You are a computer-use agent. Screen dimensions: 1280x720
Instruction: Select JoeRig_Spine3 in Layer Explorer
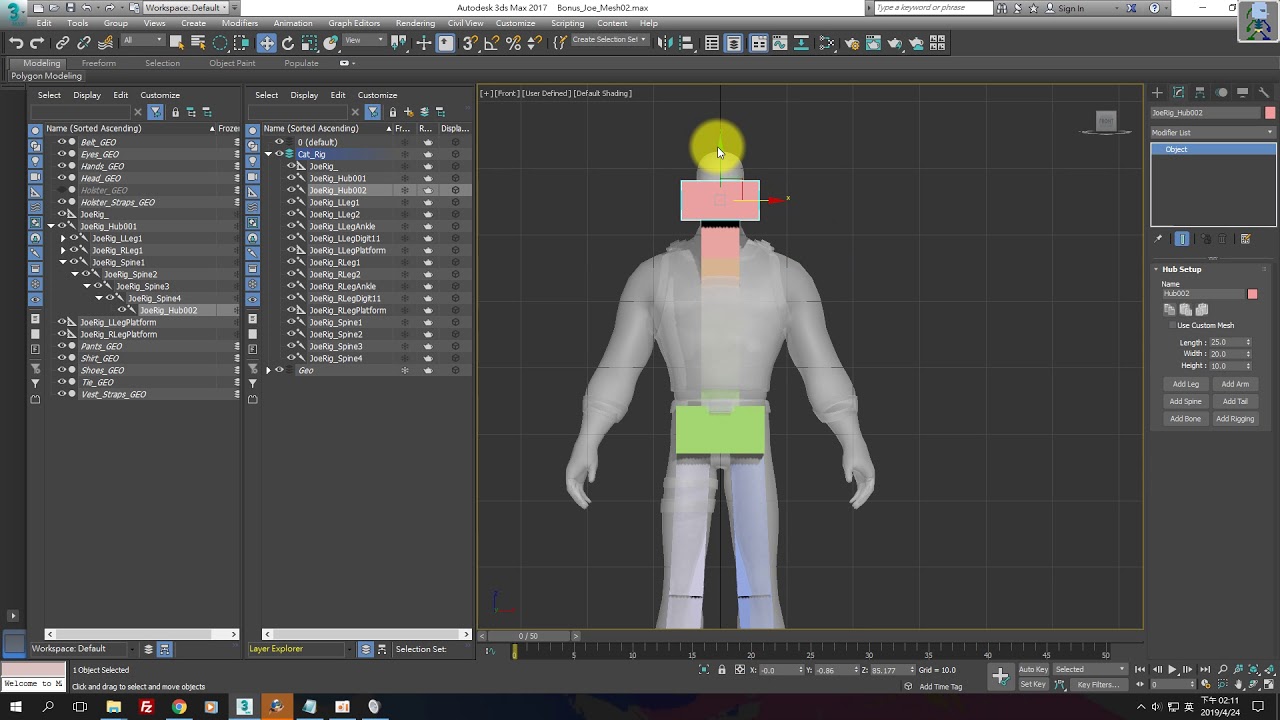[x=335, y=346]
